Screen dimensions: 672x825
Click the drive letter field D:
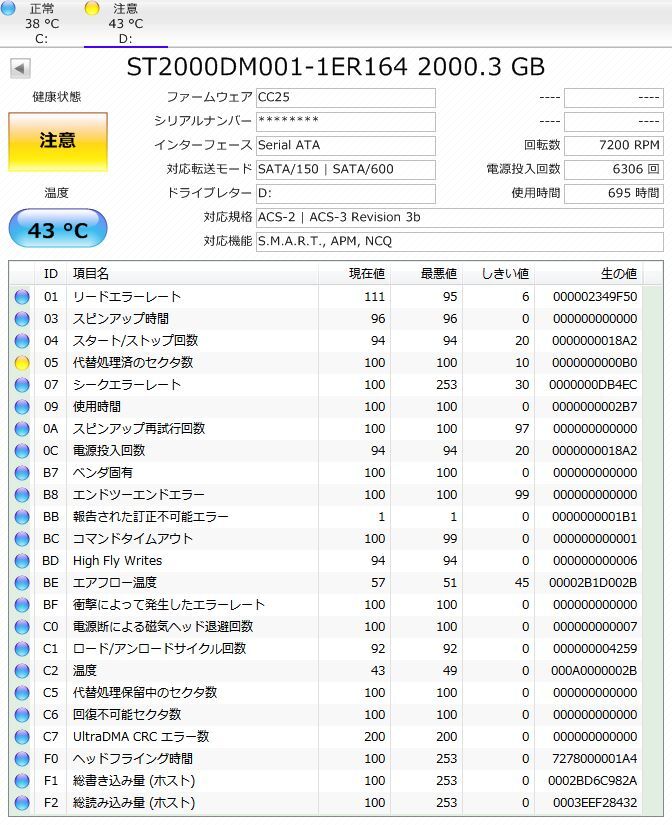coord(346,193)
